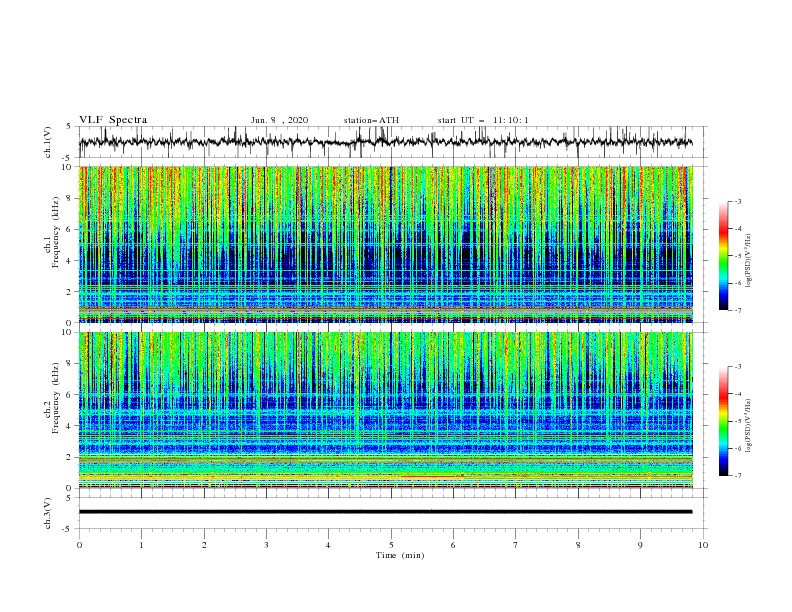Click the 'ch.3(V)' axis label
This screenshot has width=792, height=612.
pyautogui.click(x=48, y=513)
